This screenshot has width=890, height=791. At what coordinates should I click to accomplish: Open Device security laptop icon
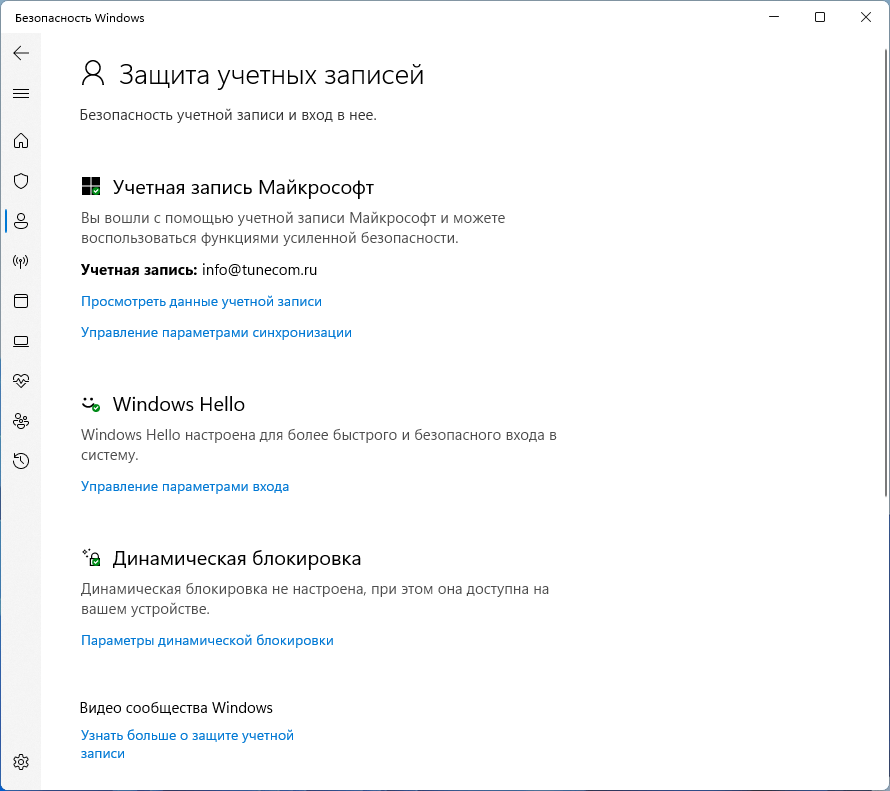(x=21, y=341)
